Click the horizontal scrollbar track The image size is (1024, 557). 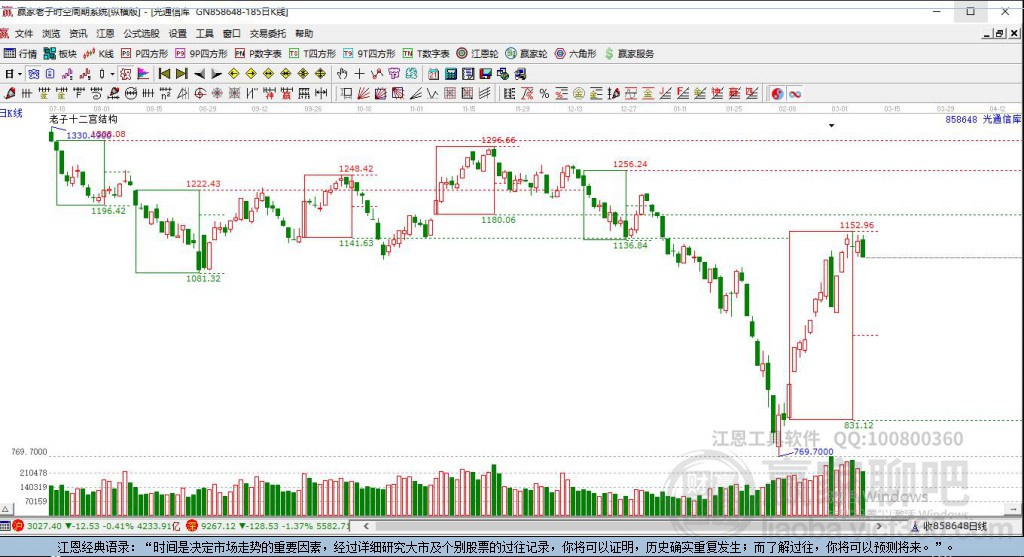622,526
